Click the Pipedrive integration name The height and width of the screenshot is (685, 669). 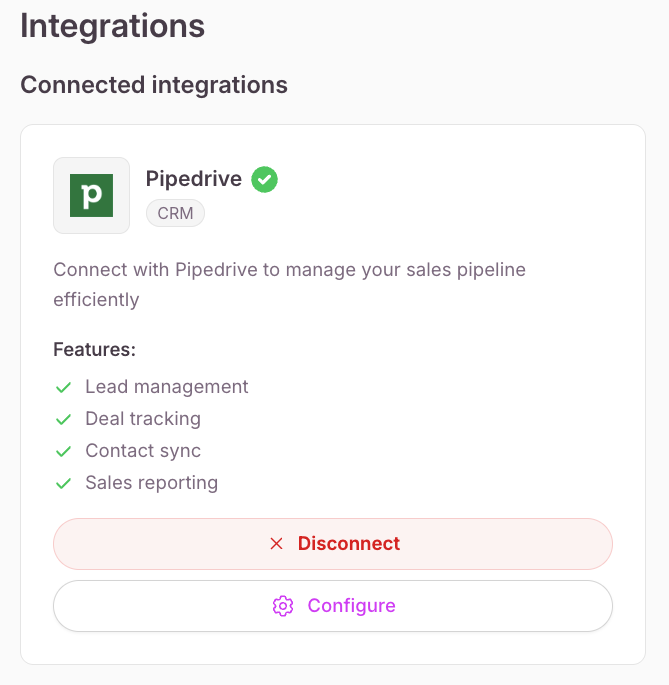click(x=194, y=179)
